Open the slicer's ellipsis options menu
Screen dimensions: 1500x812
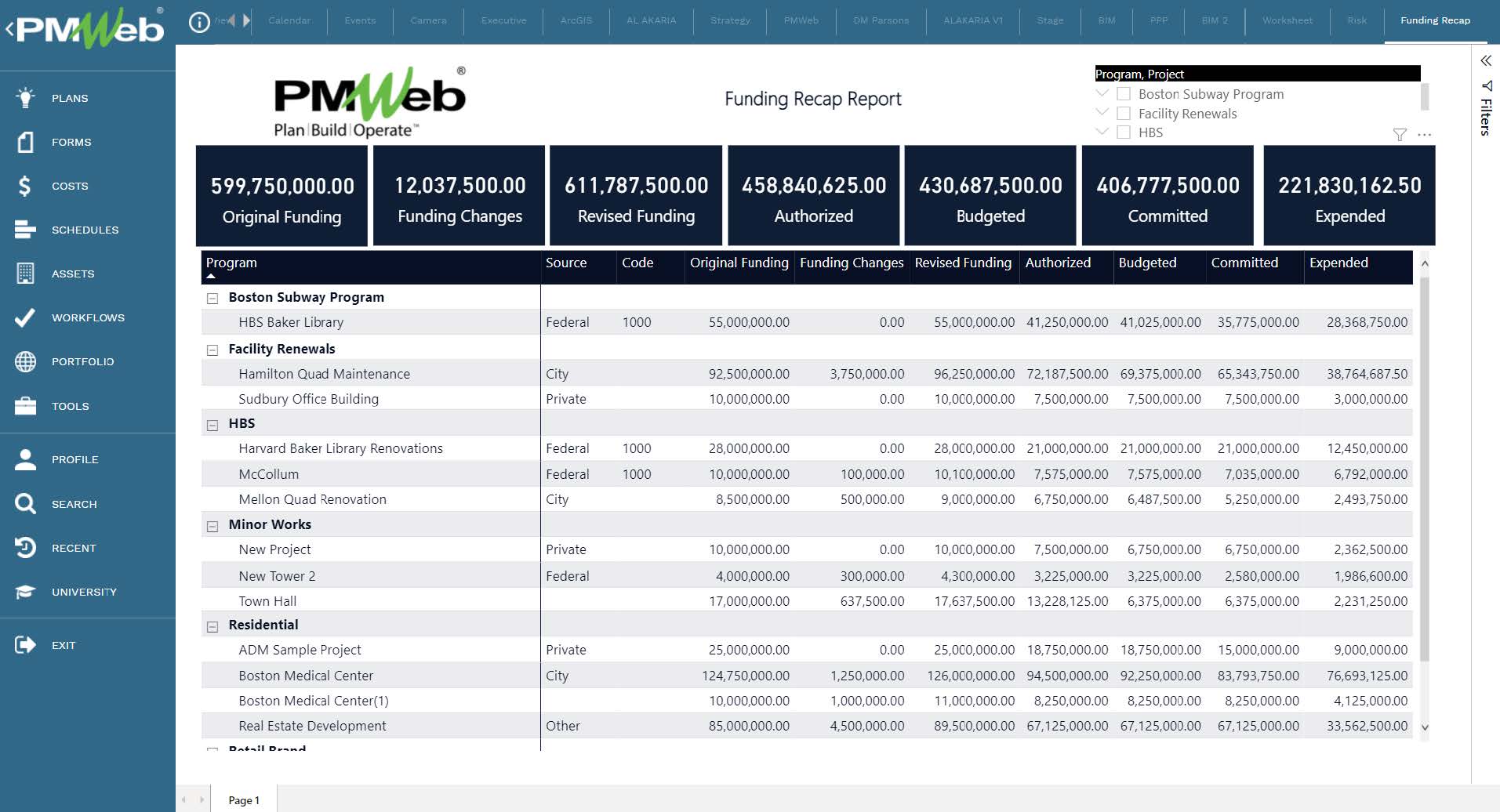point(1424,134)
